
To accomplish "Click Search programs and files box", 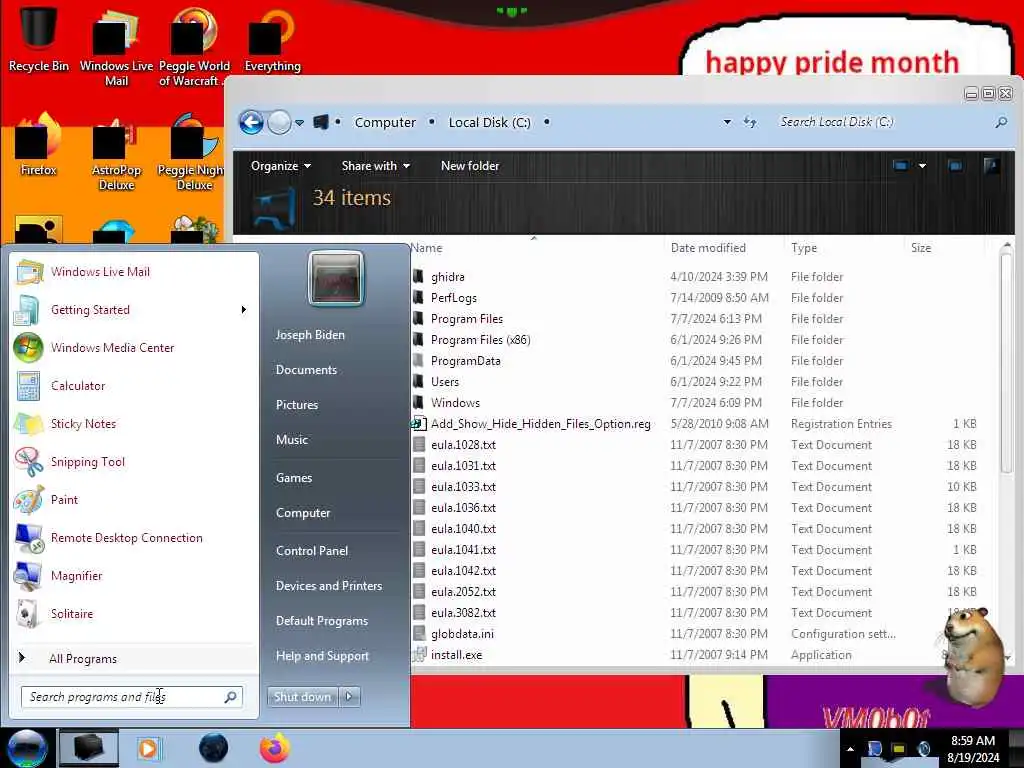I will pyautogui.click(x=132, y=697).
